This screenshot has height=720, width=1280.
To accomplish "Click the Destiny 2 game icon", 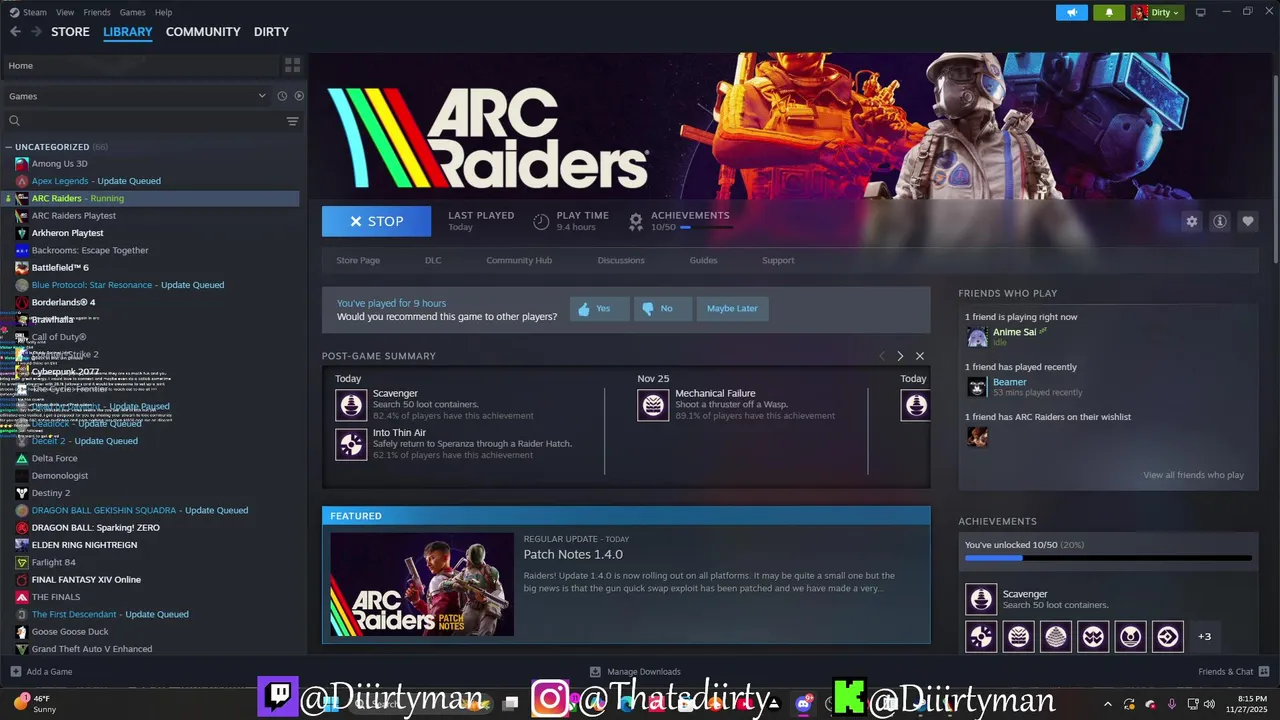I will [22, 493].
